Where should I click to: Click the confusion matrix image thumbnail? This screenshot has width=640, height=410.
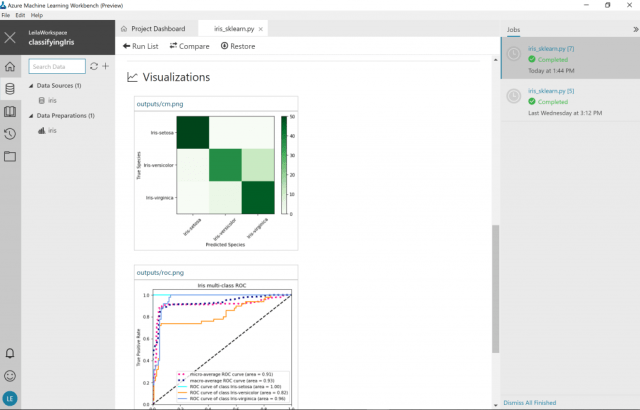pyautogui.click(x=216, y=180)
